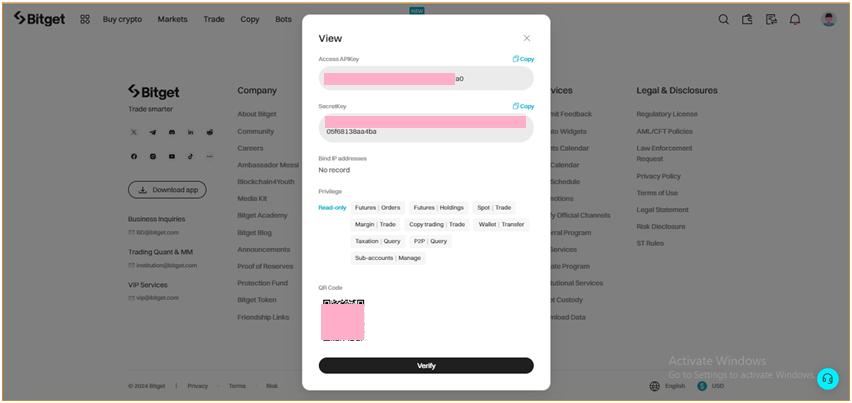Click the Verify button
The image size is (852, 403).
pos(426,366)
